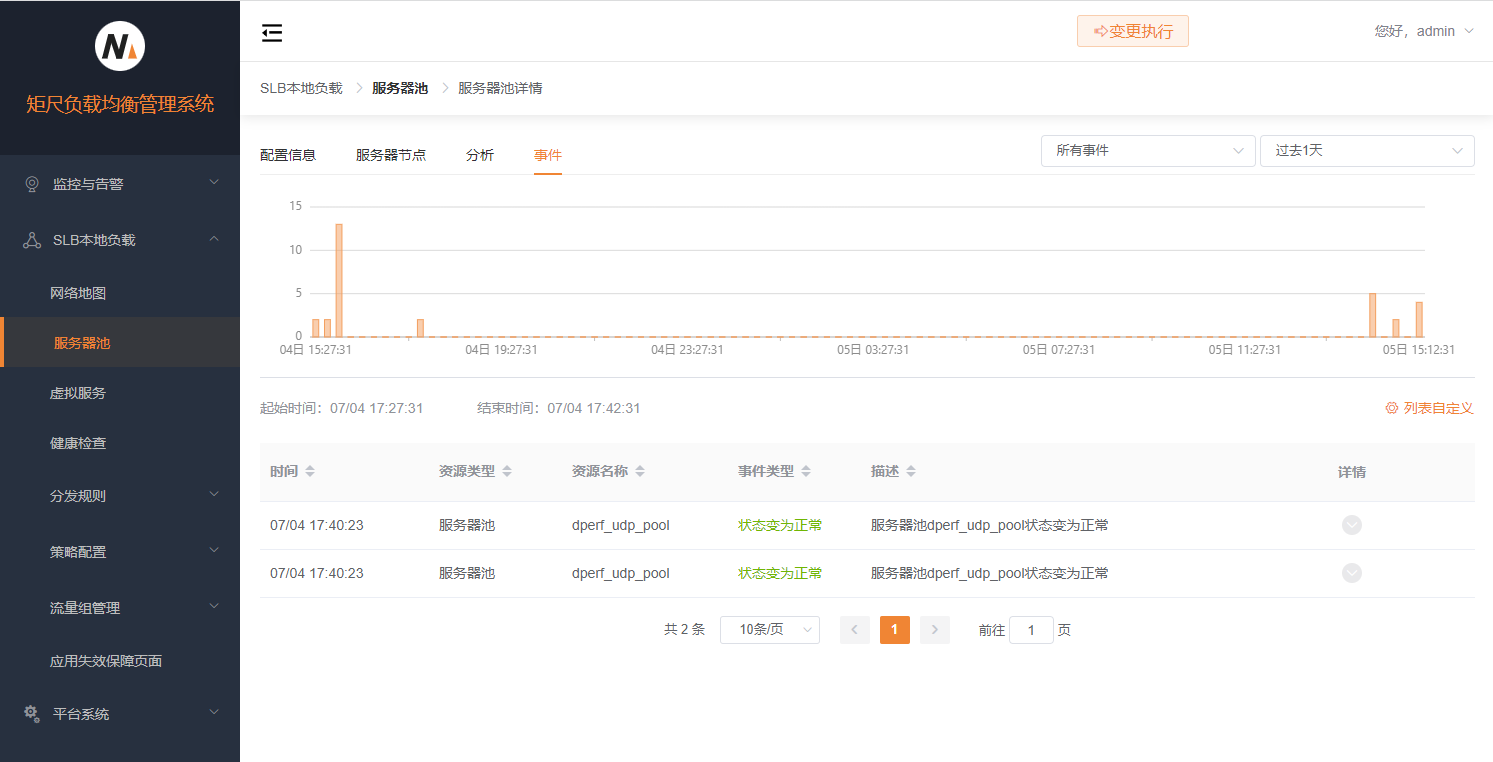The image size is (1493, 762).
Task: Open the 所有事件 filter dropdown
Action: pos(1148,151)
